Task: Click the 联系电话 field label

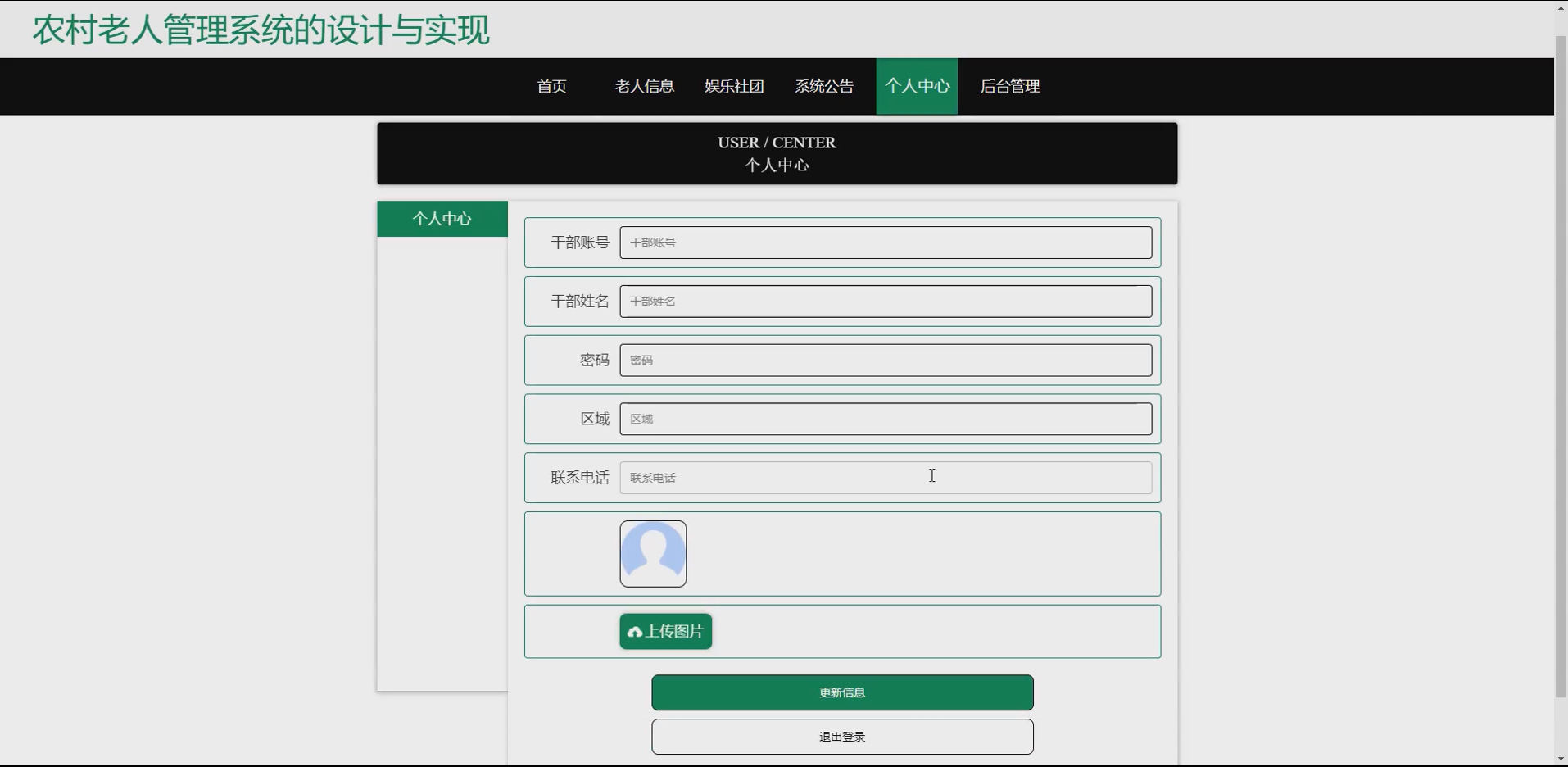Action: tap(580, 478)
